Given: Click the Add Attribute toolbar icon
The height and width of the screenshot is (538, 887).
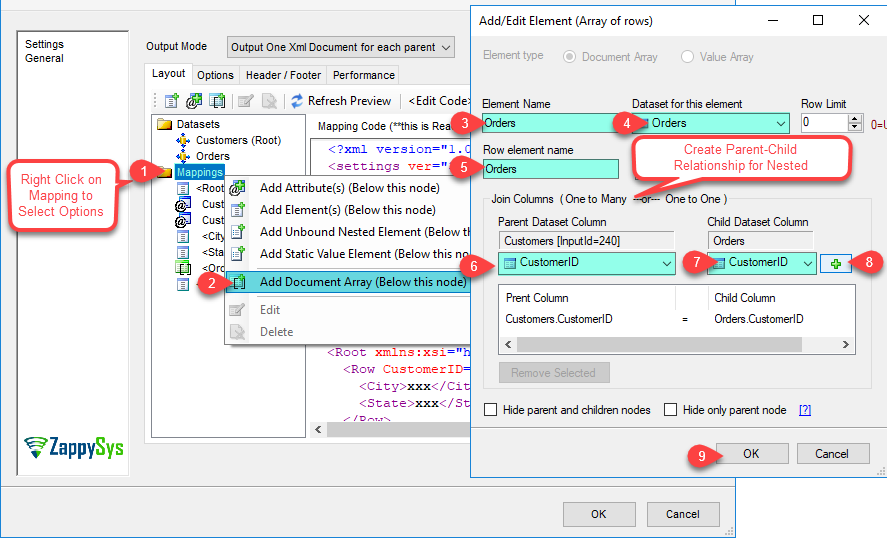Looking at the screenshot, I should click(x=194, y=101).
